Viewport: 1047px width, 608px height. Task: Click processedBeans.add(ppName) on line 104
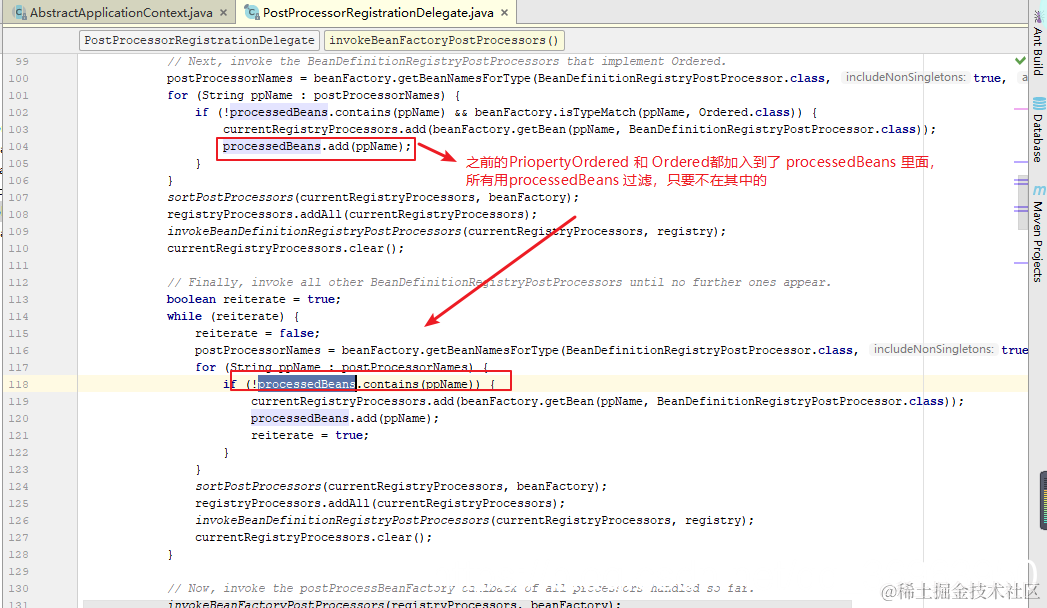(317, 146)
